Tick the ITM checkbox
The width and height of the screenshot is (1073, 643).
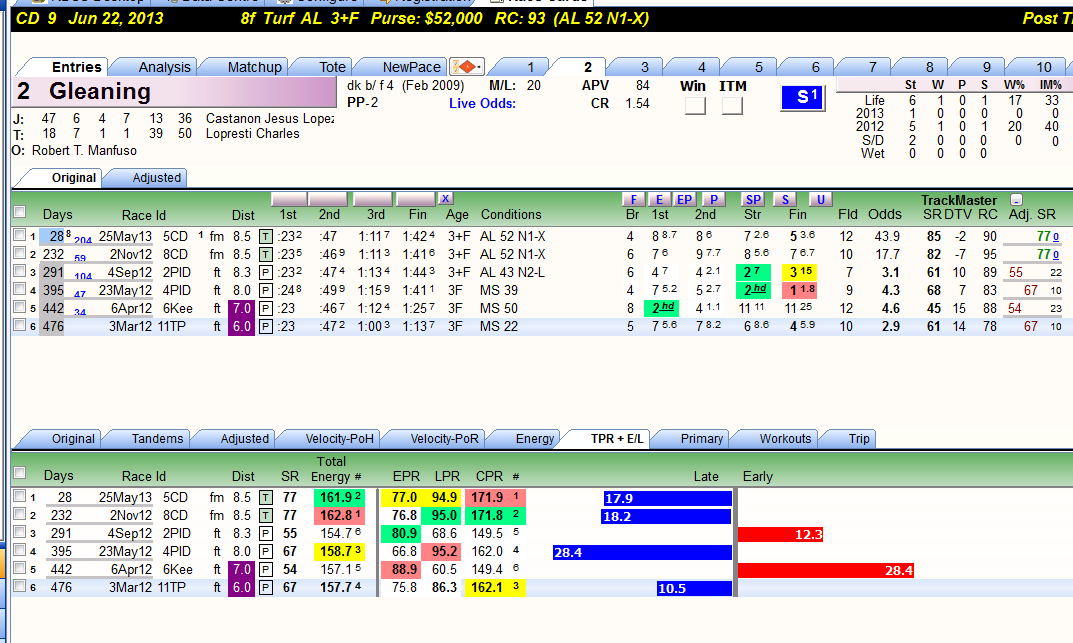pos(732,105)
